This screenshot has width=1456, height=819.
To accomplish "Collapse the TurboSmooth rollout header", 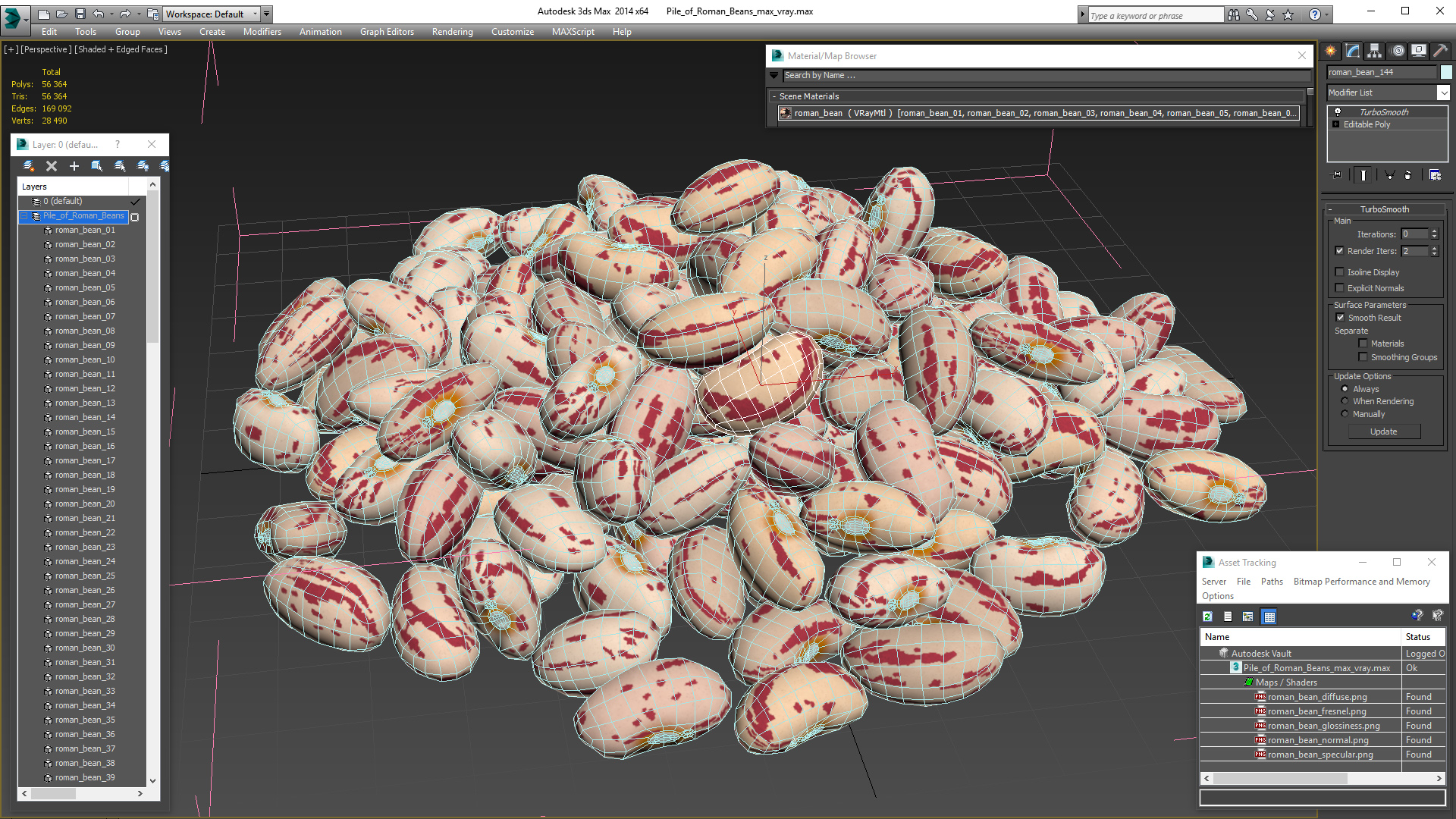I will [x=1385, y=209].
